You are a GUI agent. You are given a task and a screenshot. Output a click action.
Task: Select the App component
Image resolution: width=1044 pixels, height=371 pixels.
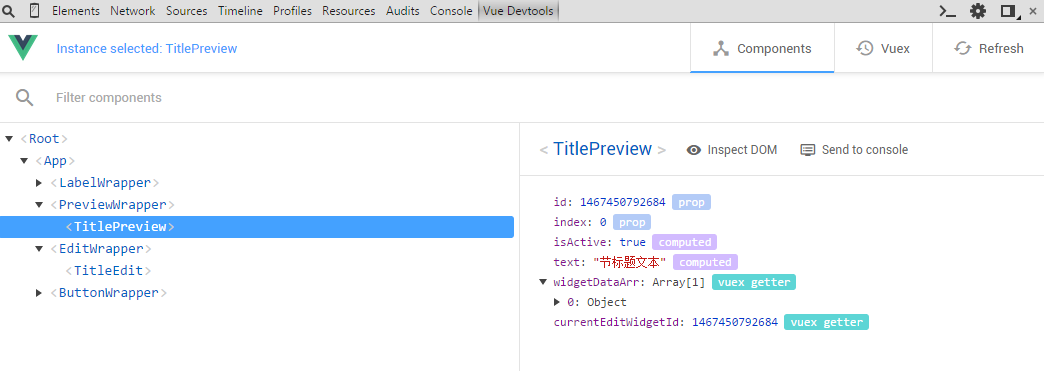(x=55, y=161)
